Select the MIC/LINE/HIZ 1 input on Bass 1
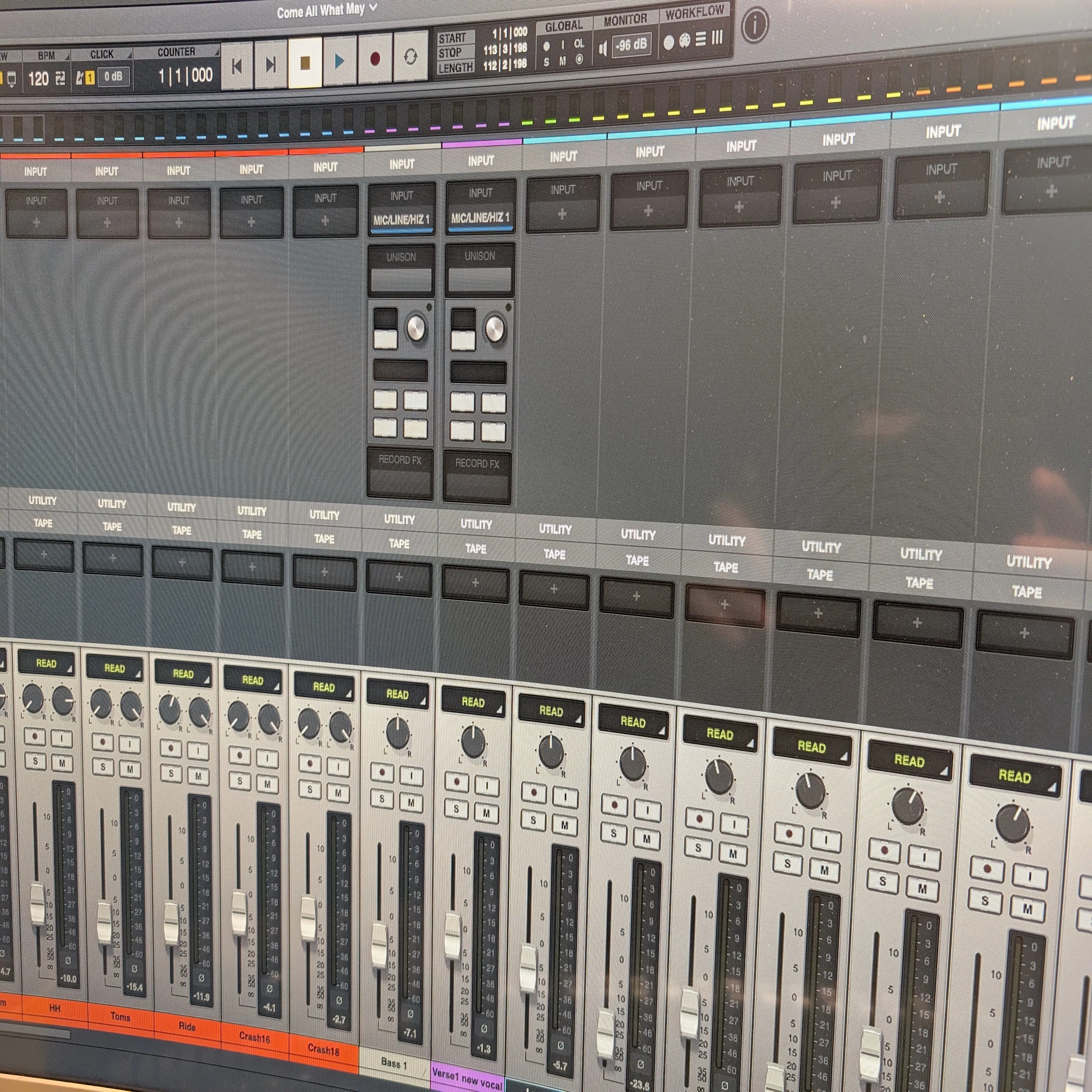This screenshot has height=1092, width=1092. (401, 220)
